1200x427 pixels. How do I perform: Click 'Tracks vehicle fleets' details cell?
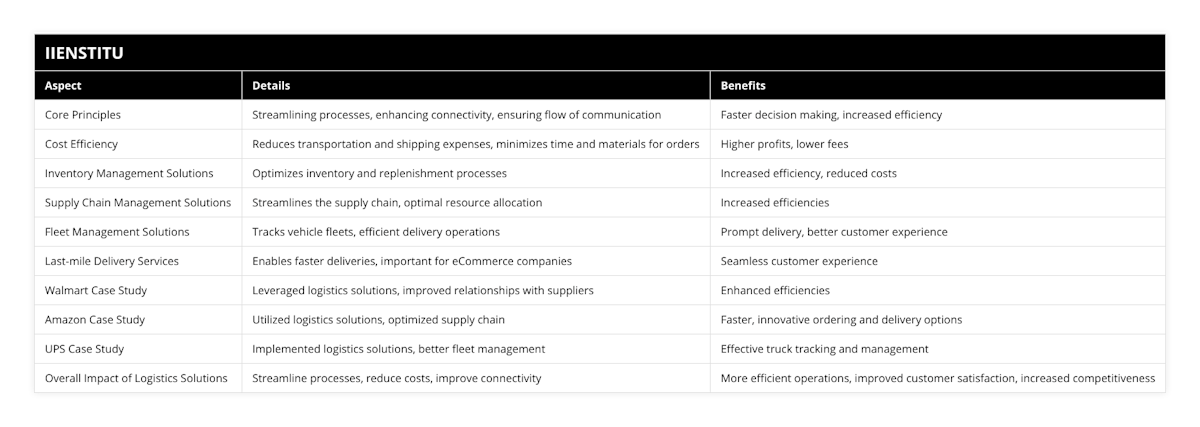click(376, 232)
